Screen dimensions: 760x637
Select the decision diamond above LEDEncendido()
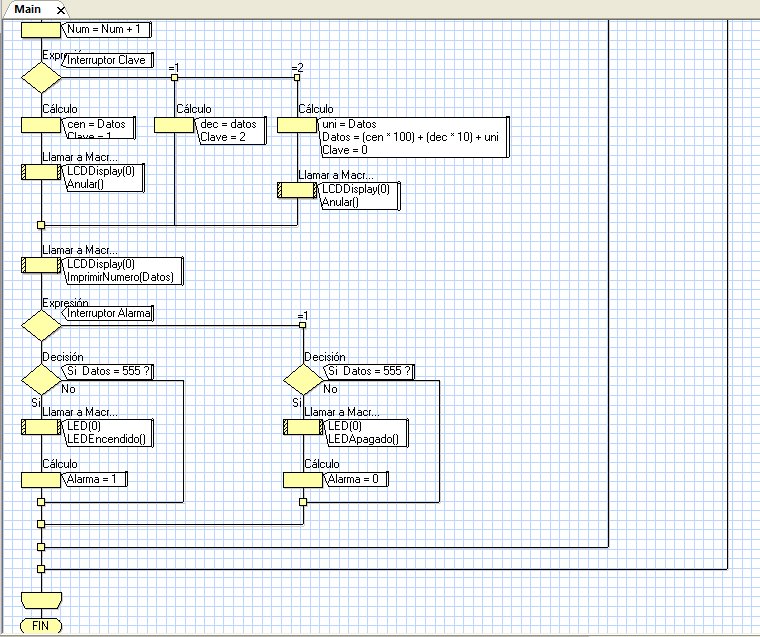pyautogui.click(x=41, y=379)
